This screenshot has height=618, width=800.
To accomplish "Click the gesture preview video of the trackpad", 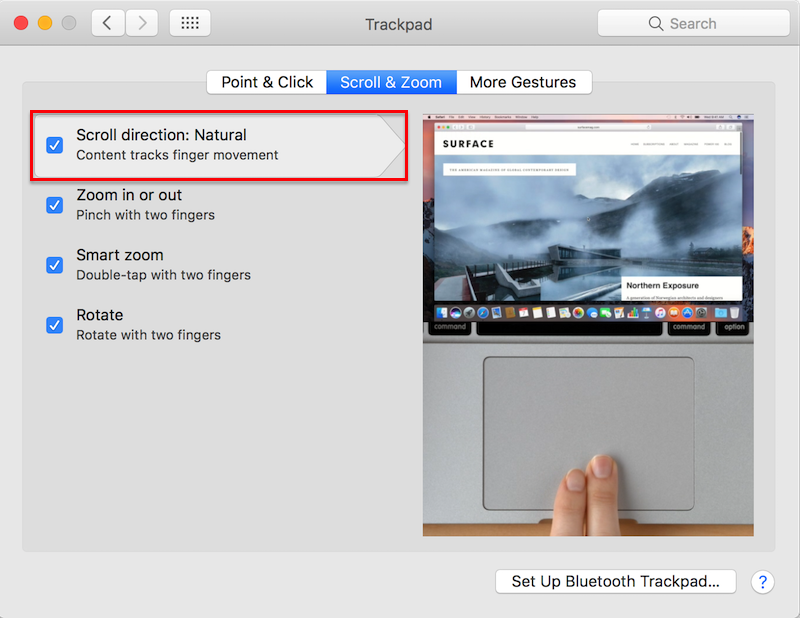I will 588,325.
